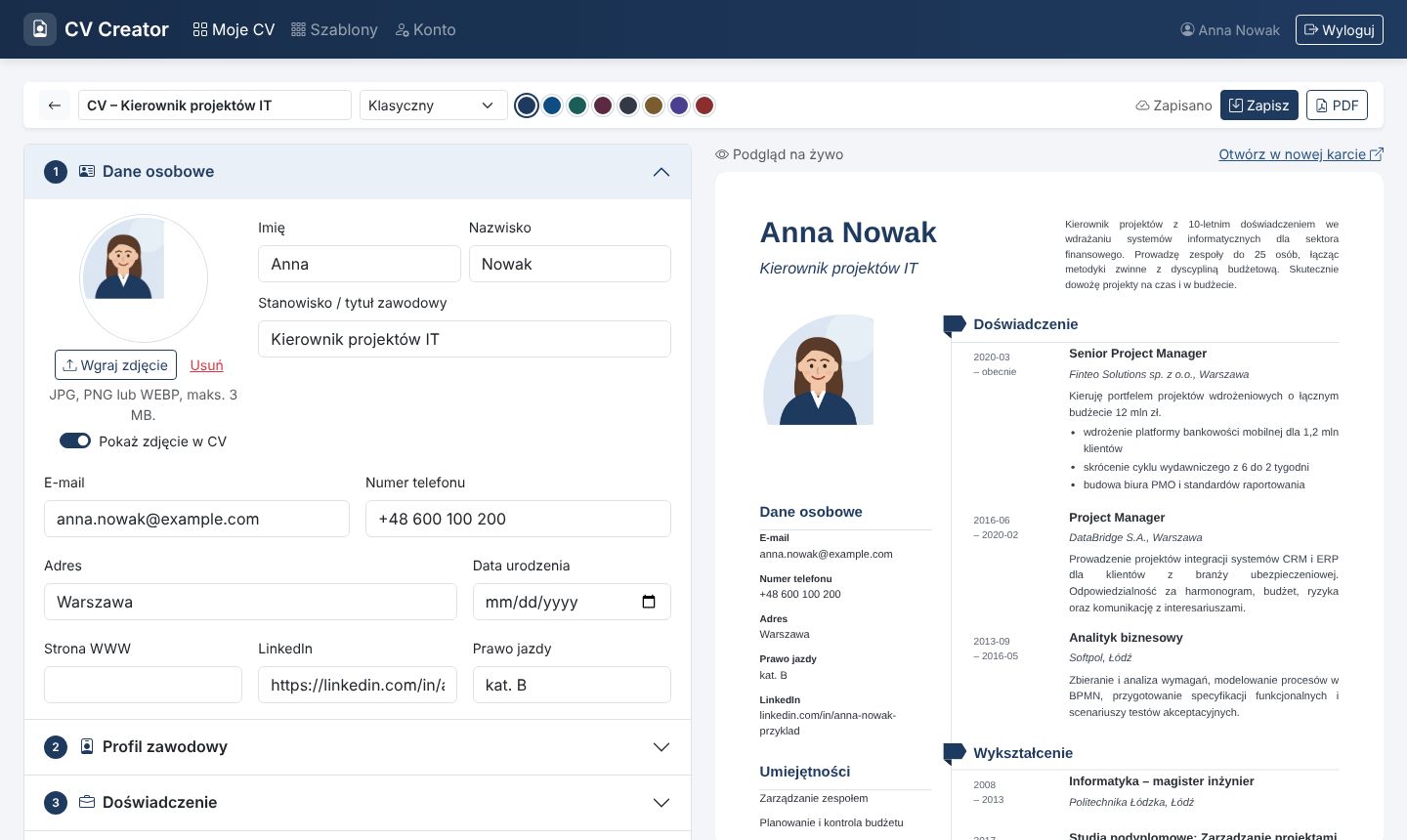Select the gold-brown color swatch
The height and width of the screenshot is (840, 1407).
[x=654, y=105]
